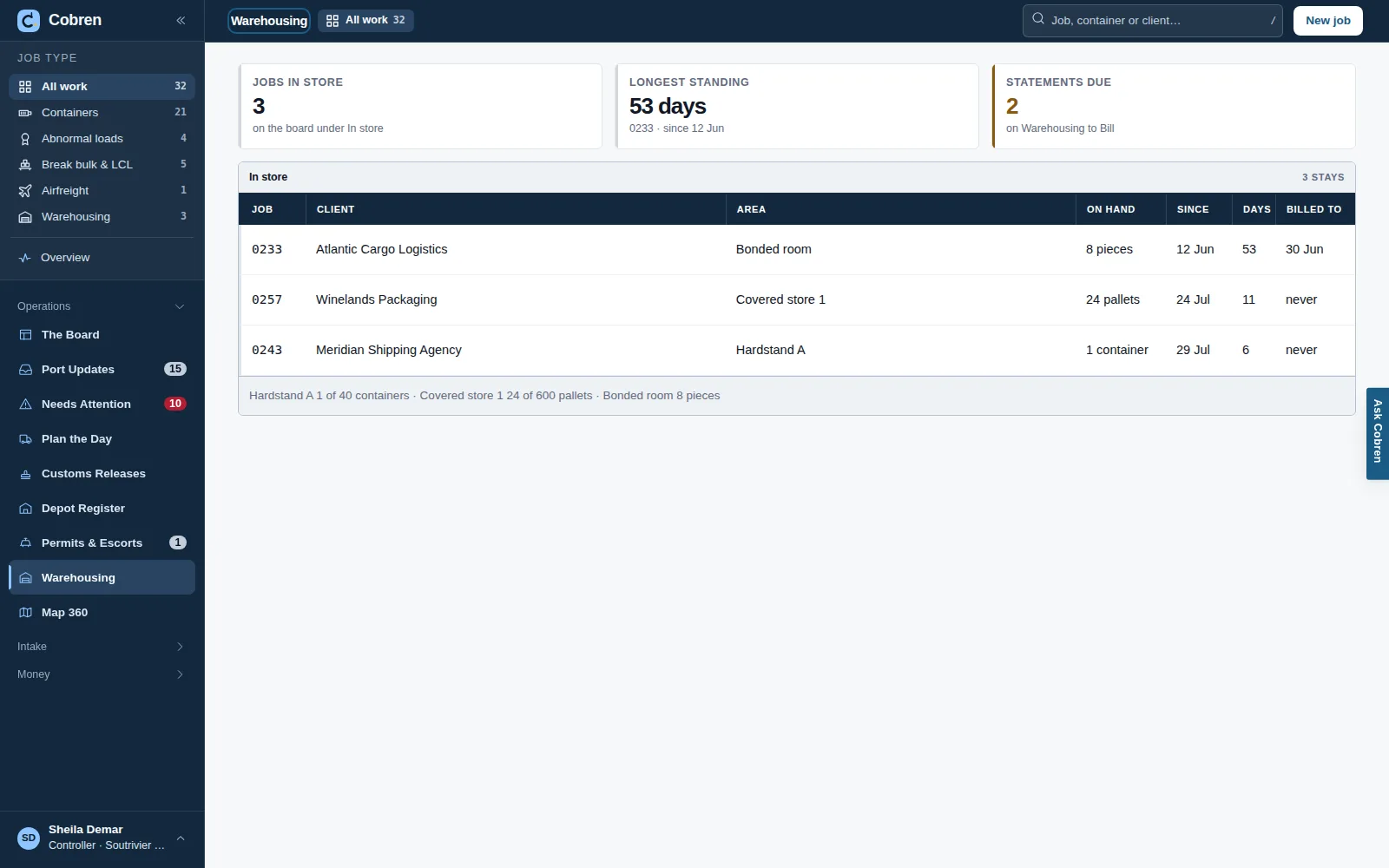Expand the Intake section
The width and height of the screenshot is (1389, 868).
coord(102,647)
